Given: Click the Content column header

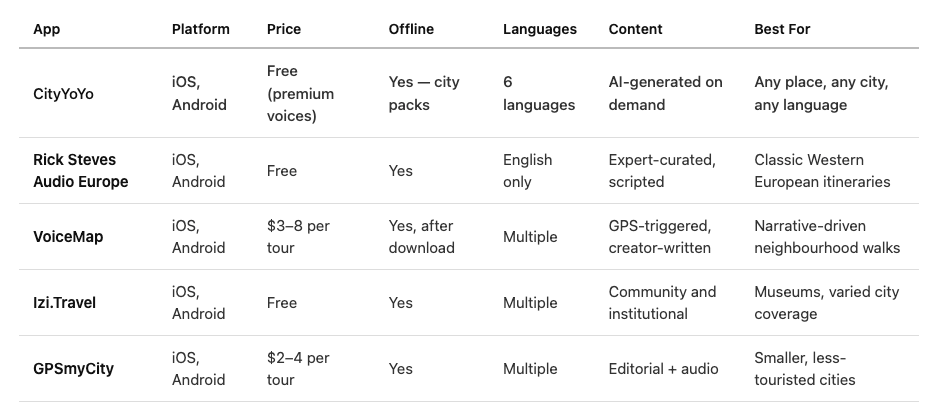Looking at the screenshot, I should tap(635, 29).
